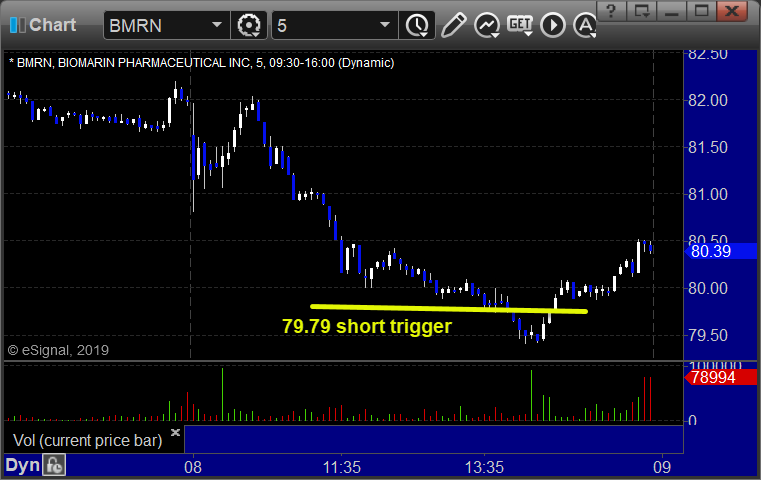Click the 81.50 price axis label

click(x=708, y=148)
